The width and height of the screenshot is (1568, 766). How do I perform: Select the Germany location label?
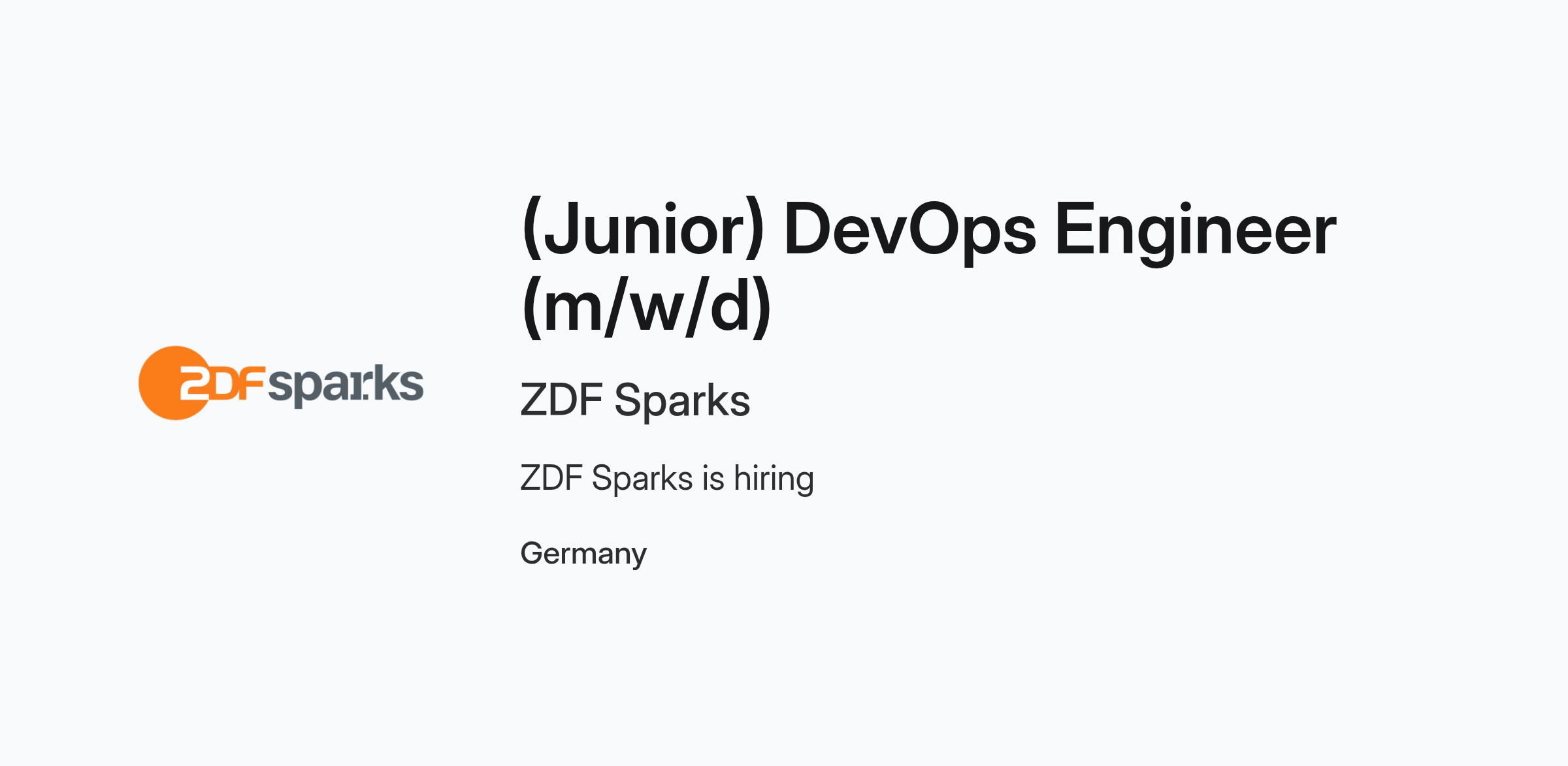click(x=583, y=554)
